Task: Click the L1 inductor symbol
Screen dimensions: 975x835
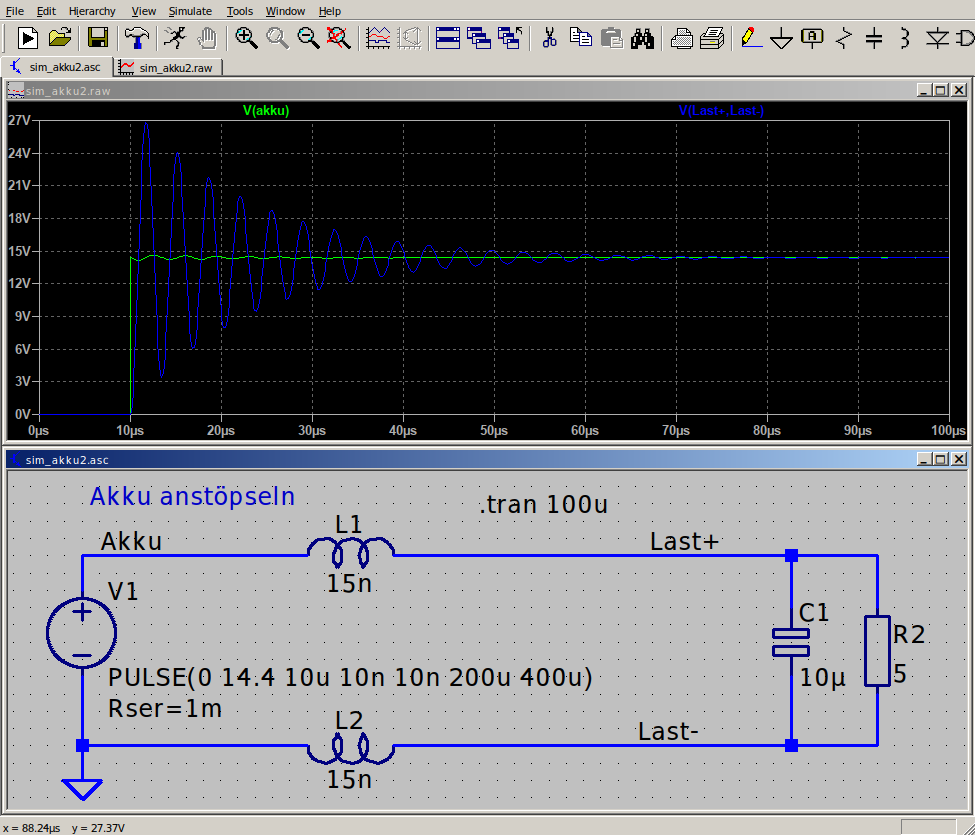Action: pyautogui.click(x=351, y=551)
